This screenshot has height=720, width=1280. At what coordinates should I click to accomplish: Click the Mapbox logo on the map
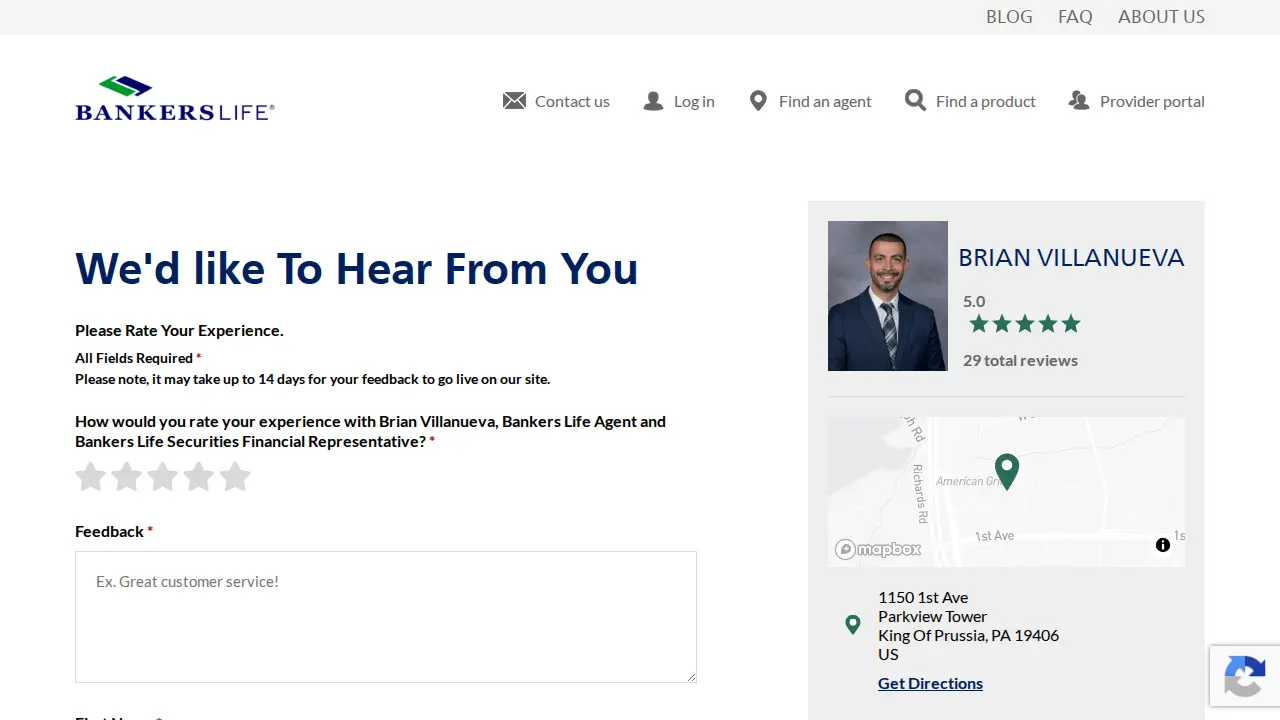point(878,549)
